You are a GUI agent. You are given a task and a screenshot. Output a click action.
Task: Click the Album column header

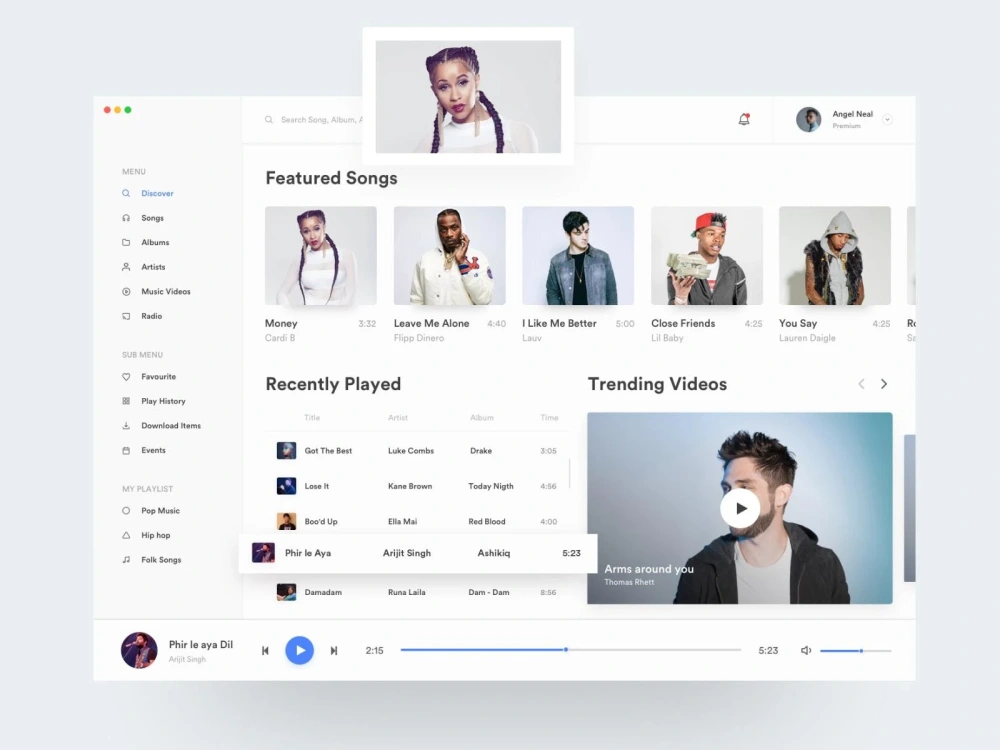(482, 418)
